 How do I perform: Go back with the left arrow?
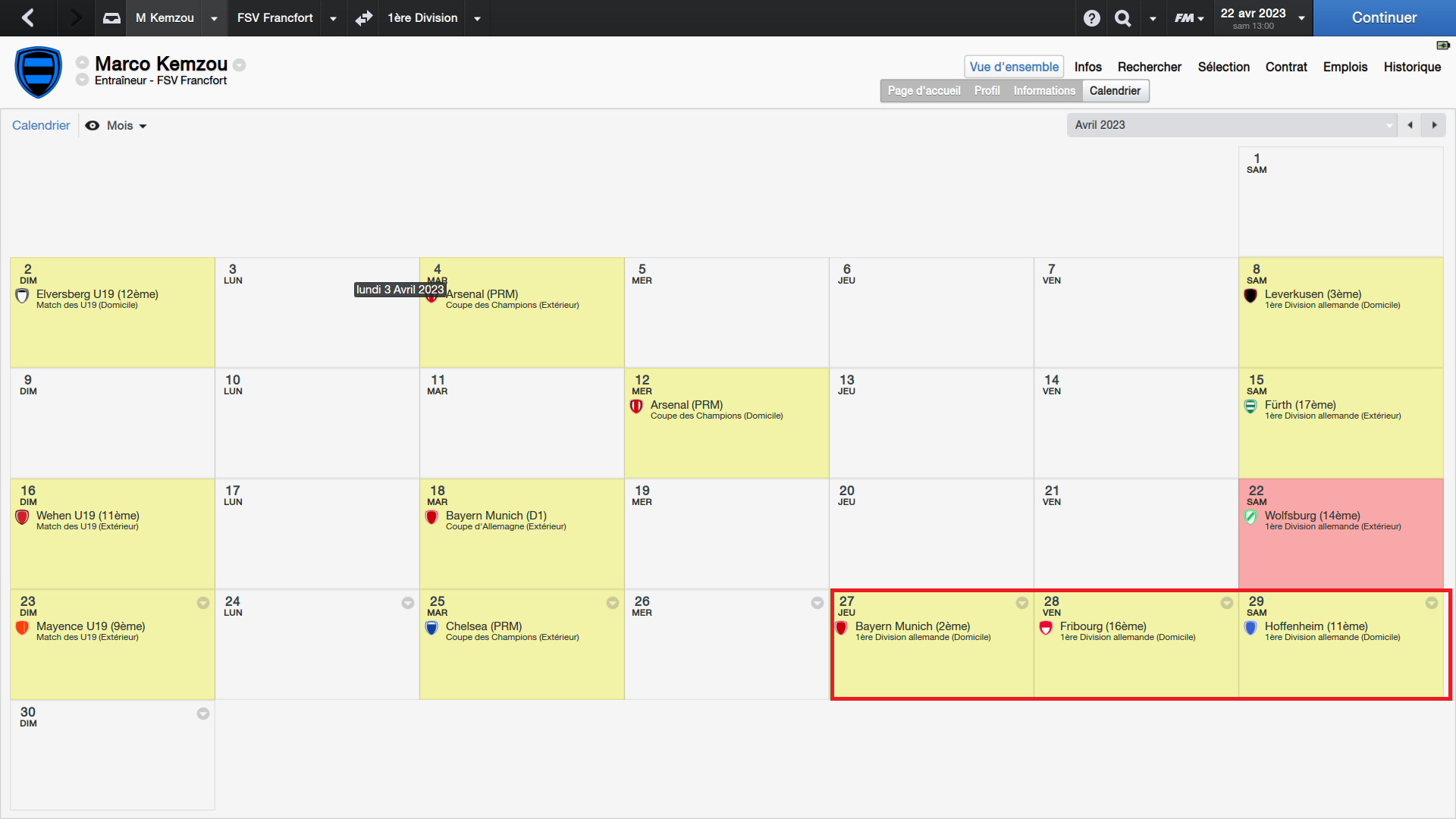pos(28,17)
